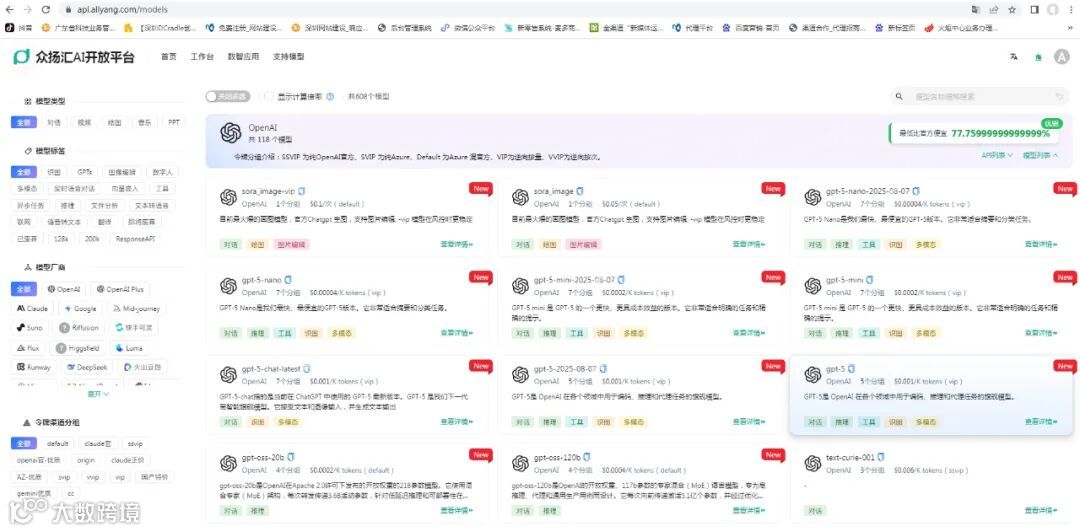This screenshot has width=1080, height=532.
Task: Expand the vendor list with 展开
Action: coord(98,394)
